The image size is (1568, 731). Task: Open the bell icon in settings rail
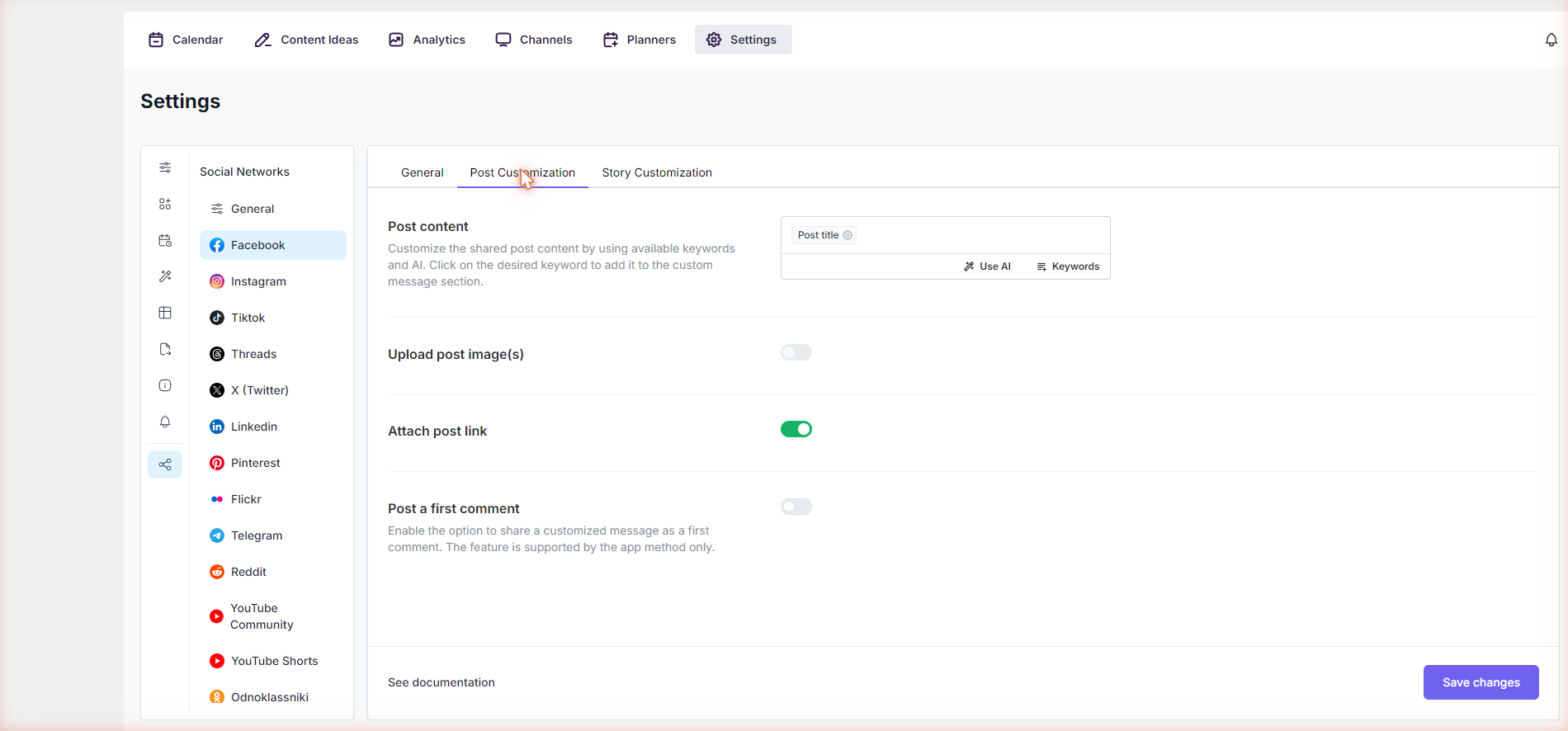pos(165,422)
